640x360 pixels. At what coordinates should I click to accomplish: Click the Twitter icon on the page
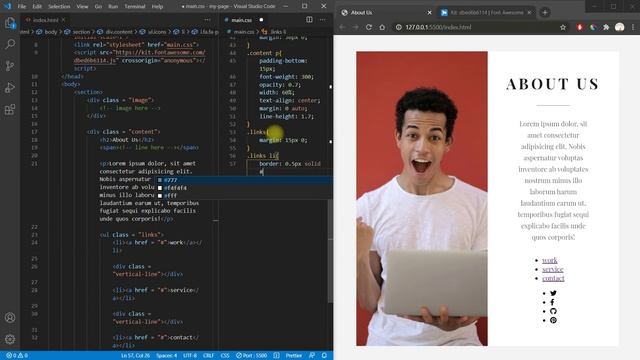[x=553, y=293]
